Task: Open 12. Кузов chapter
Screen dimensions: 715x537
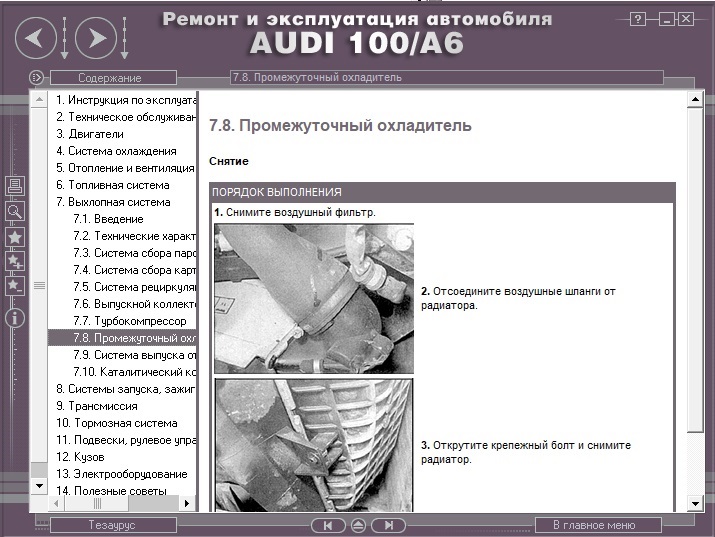Action: coord(80,457)
